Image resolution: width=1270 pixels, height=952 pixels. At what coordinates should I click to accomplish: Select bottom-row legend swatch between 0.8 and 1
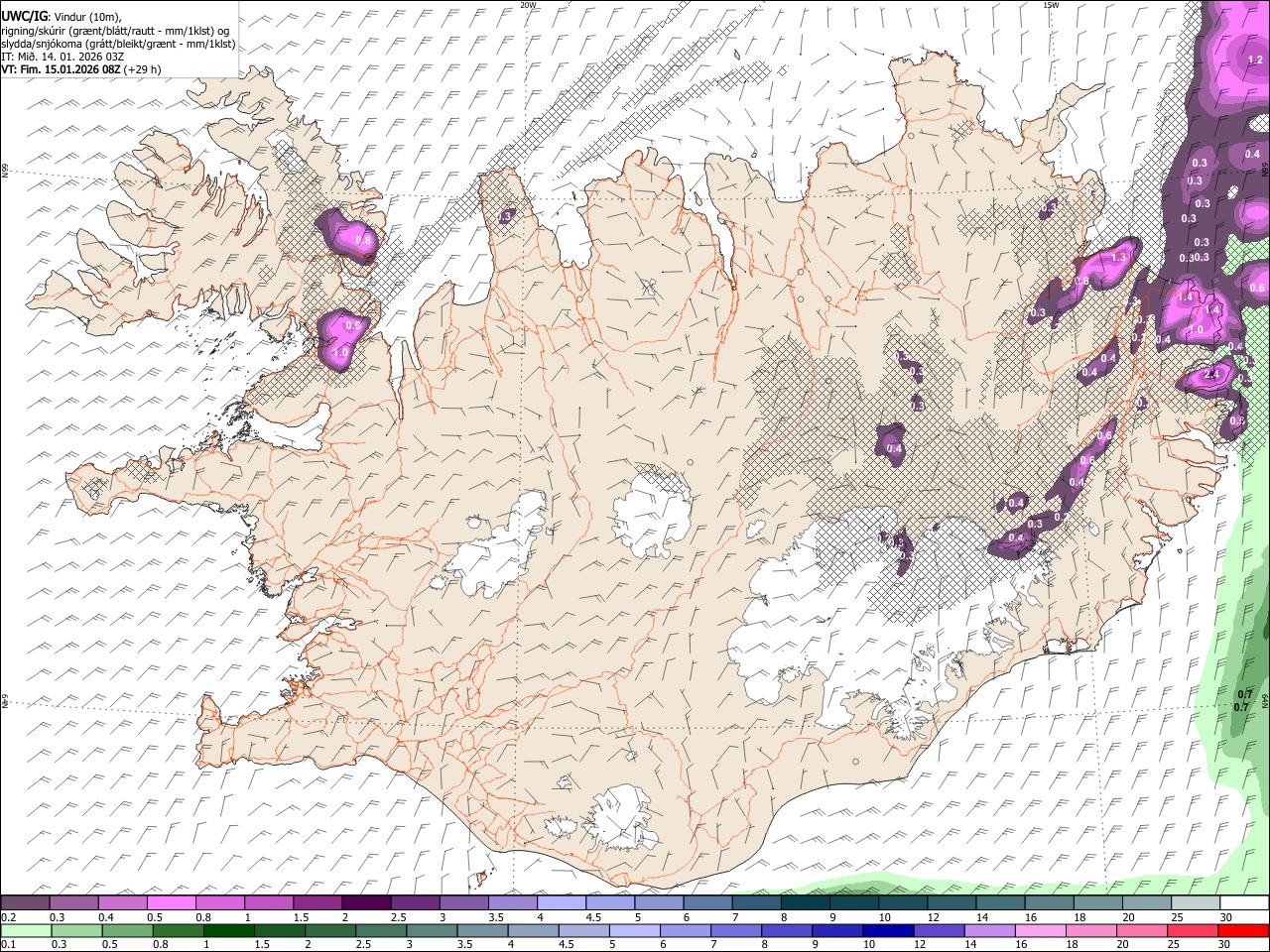click(178, 930)
